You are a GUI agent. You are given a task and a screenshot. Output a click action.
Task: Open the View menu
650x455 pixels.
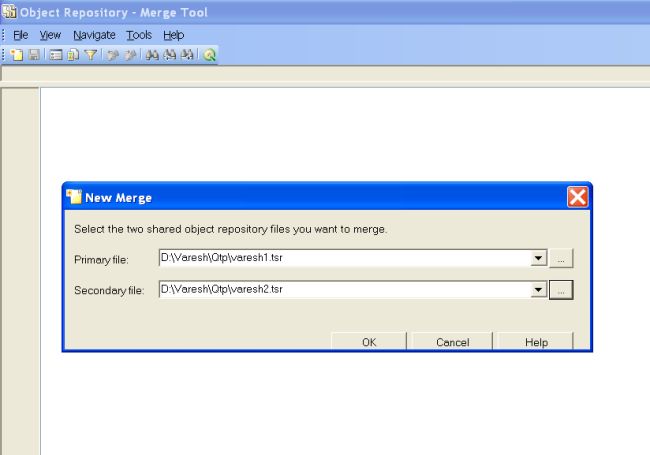tap(50, 35)
